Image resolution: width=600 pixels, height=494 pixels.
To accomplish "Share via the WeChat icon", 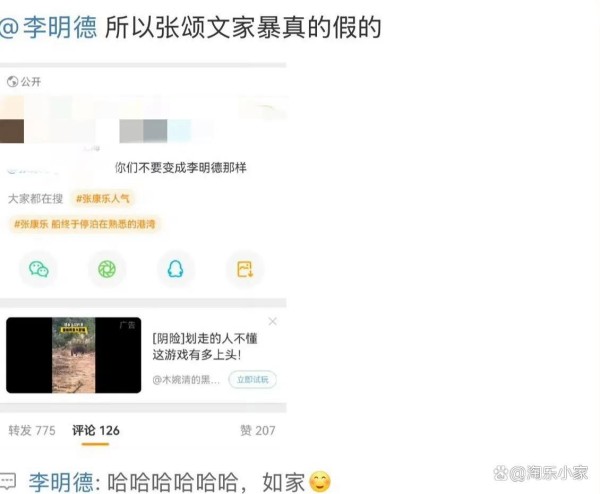I will [x=38, y=269].
